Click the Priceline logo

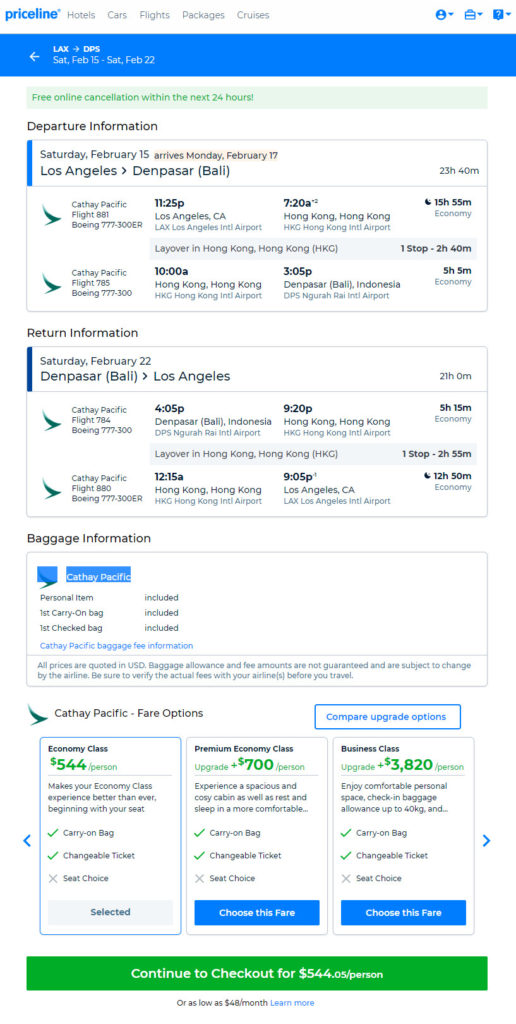[x=32, y=14]
